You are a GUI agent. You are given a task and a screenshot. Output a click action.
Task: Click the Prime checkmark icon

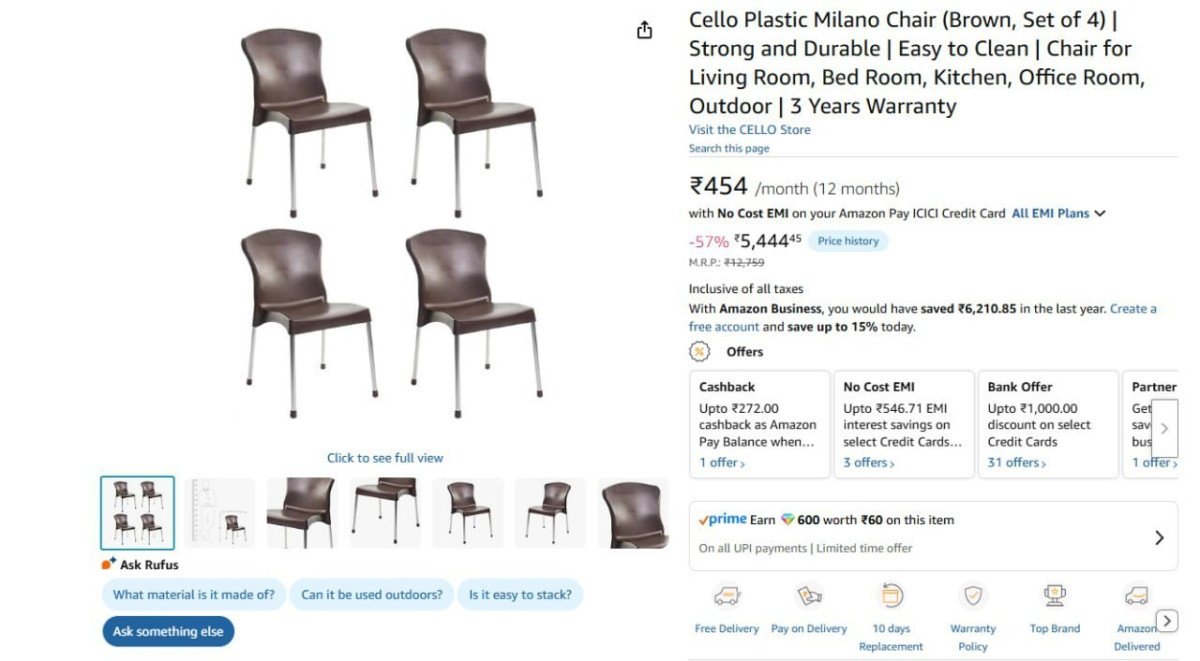(x=704, y=519)
